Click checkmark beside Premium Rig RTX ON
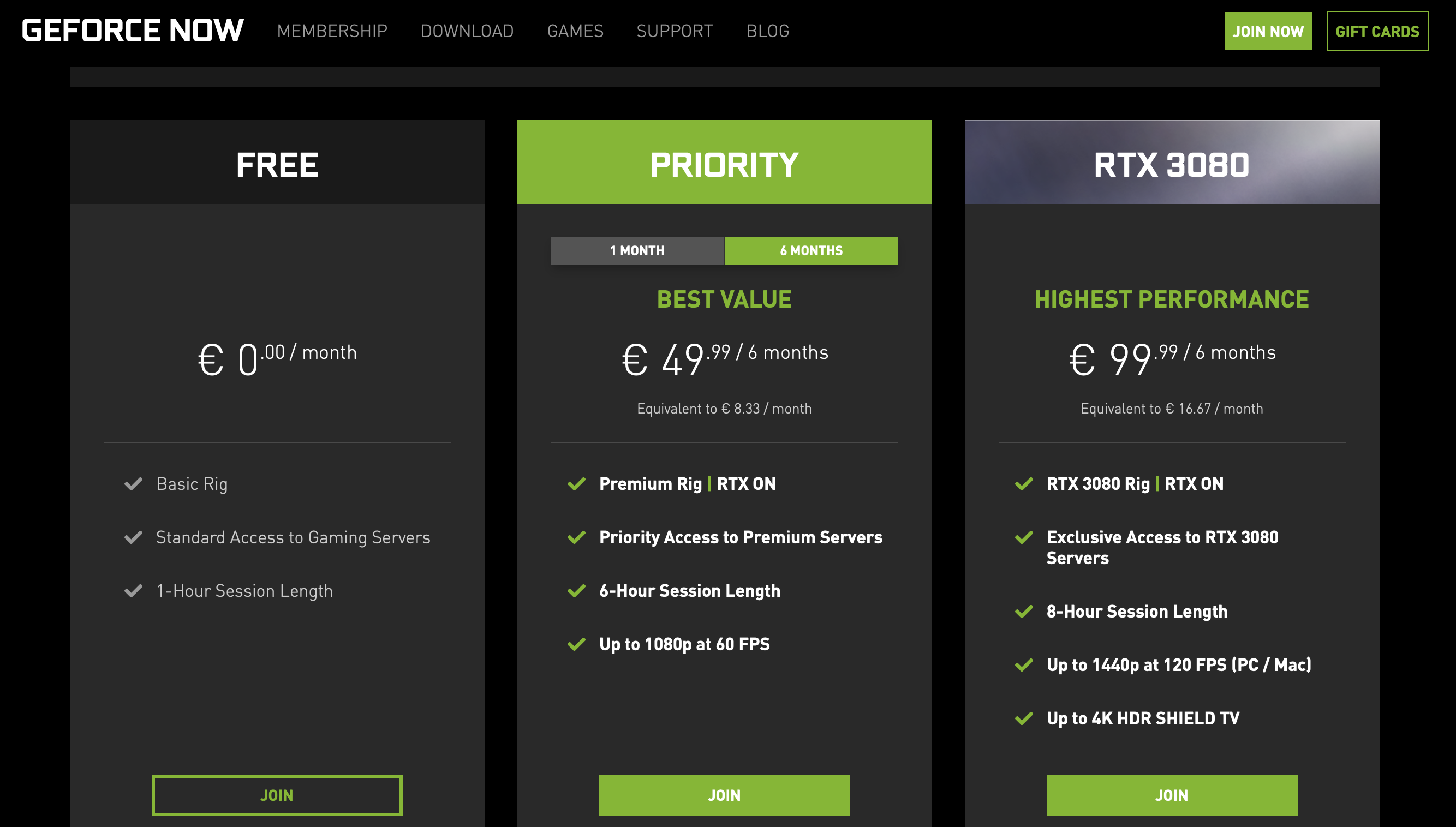 (577, 484)
